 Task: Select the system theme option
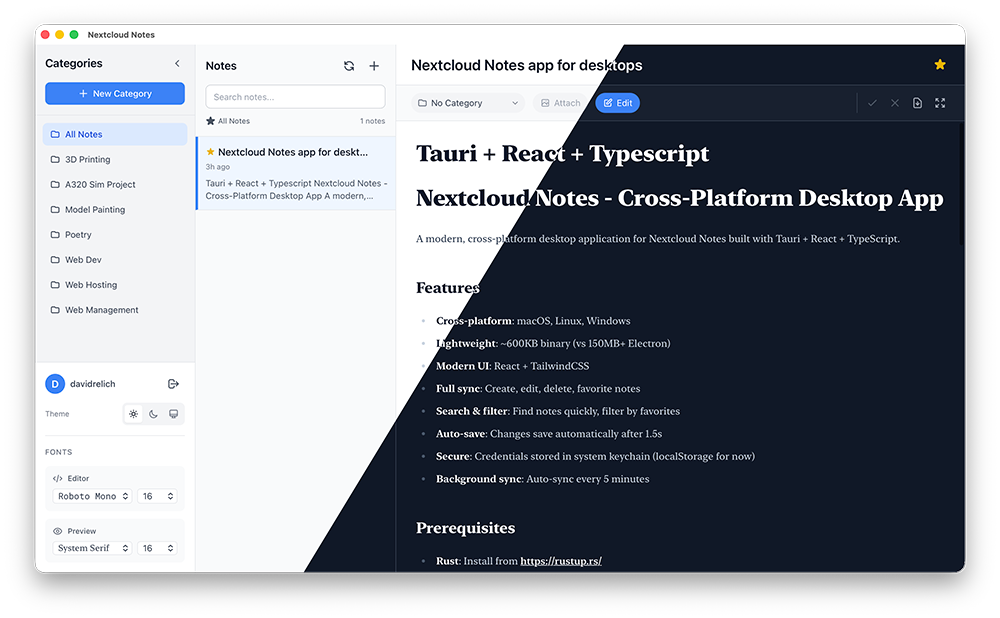pyautogui.click(x=176, y=413)
